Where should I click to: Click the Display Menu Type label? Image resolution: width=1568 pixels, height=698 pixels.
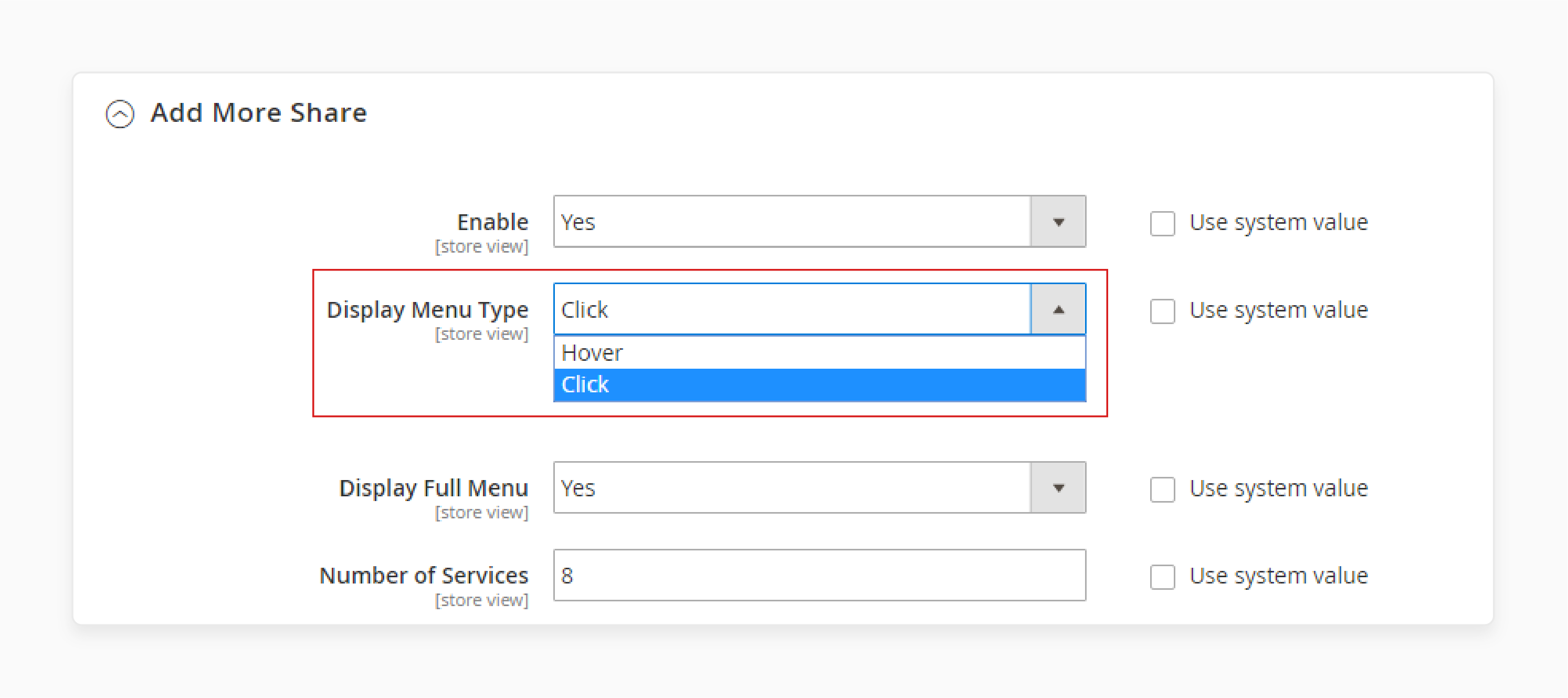[427, 309]
